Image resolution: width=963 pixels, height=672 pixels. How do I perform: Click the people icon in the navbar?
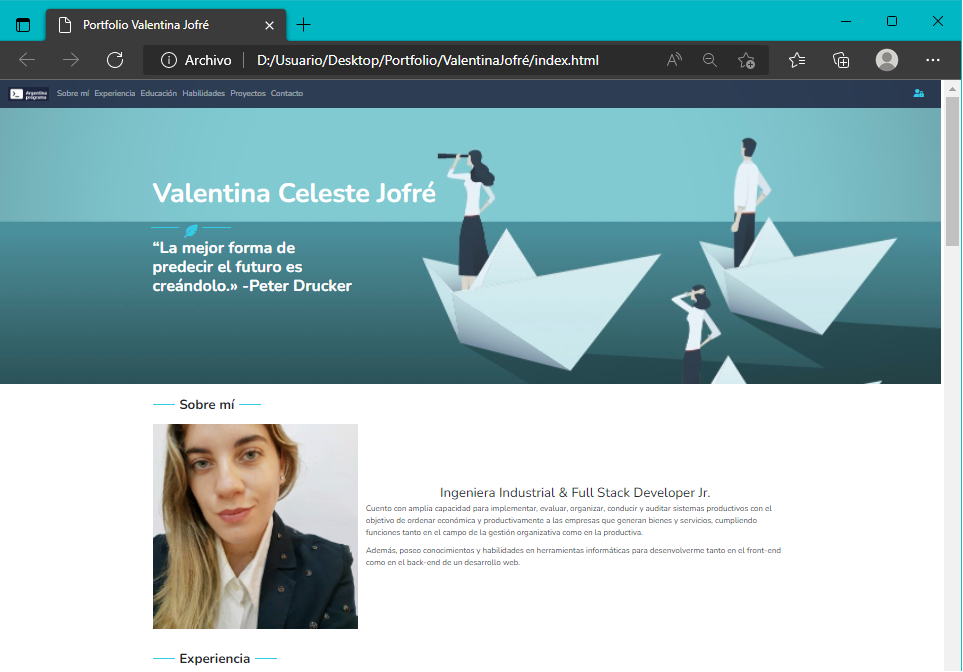coord(919,93)
